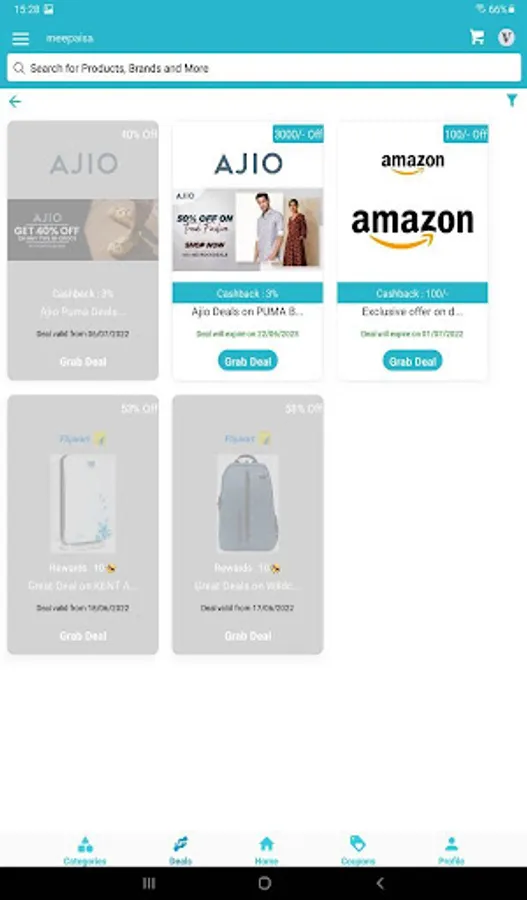Open Categories in bottom navigation
The height and width of the screenshot is (900, 527).
(x=85, y=851)
